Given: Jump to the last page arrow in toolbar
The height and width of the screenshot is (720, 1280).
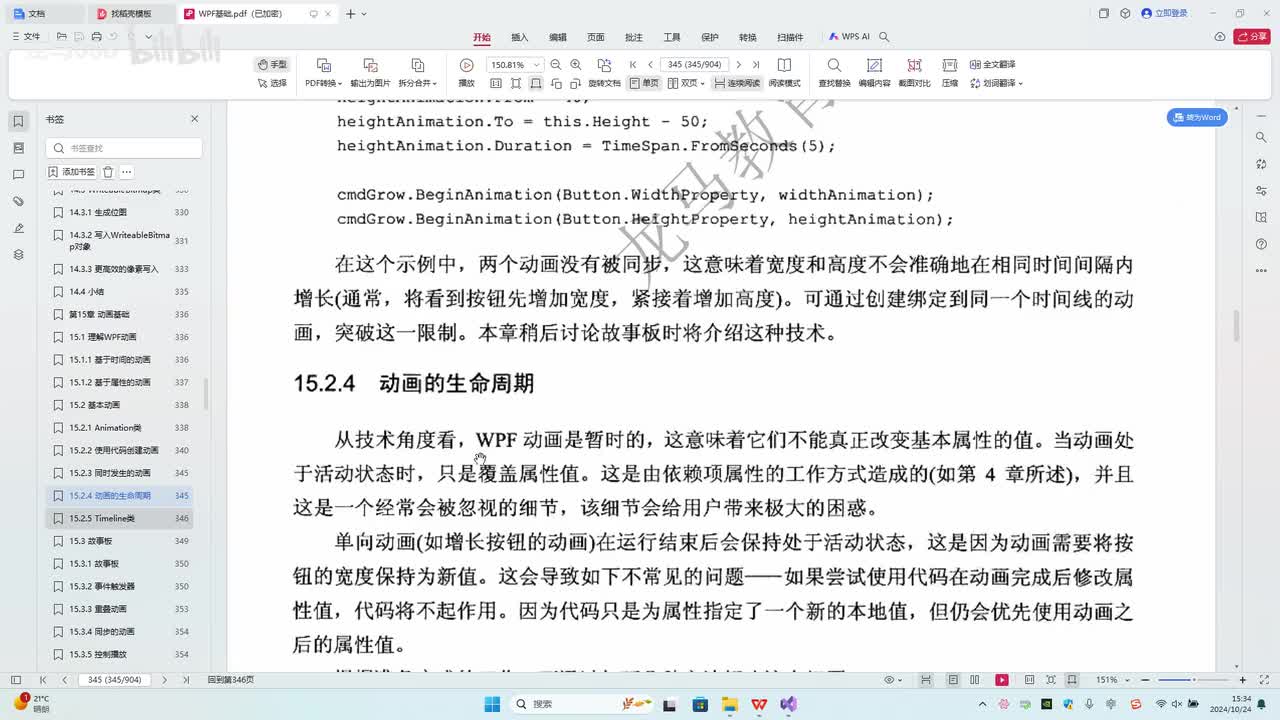Looking at the screenshot, I should [x=756, y=64].
